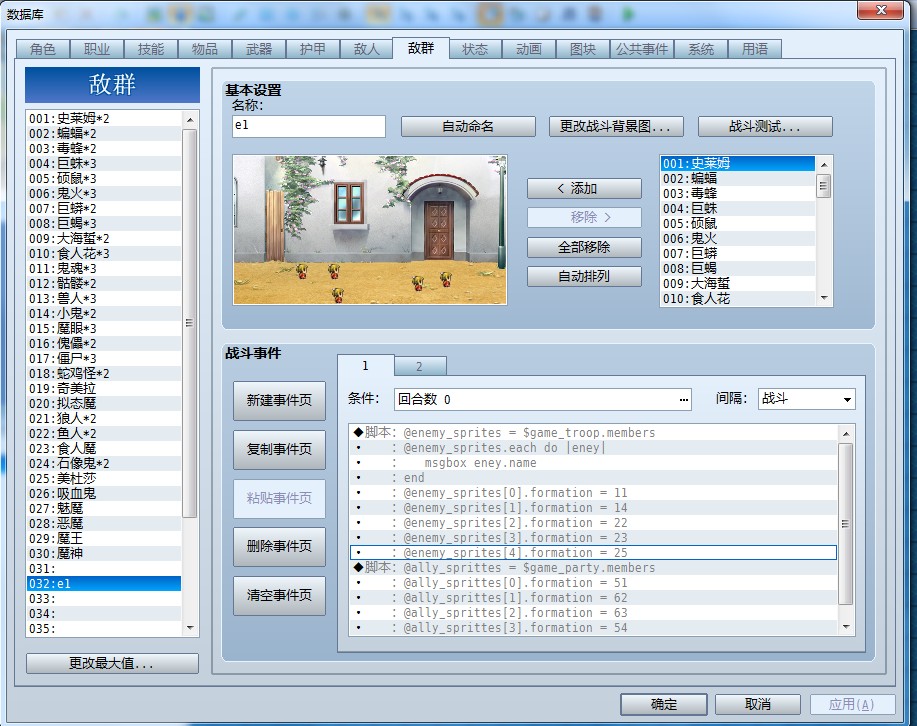
Task: Go to the 公共事件 tab
Action: click(x=642, y=49)
